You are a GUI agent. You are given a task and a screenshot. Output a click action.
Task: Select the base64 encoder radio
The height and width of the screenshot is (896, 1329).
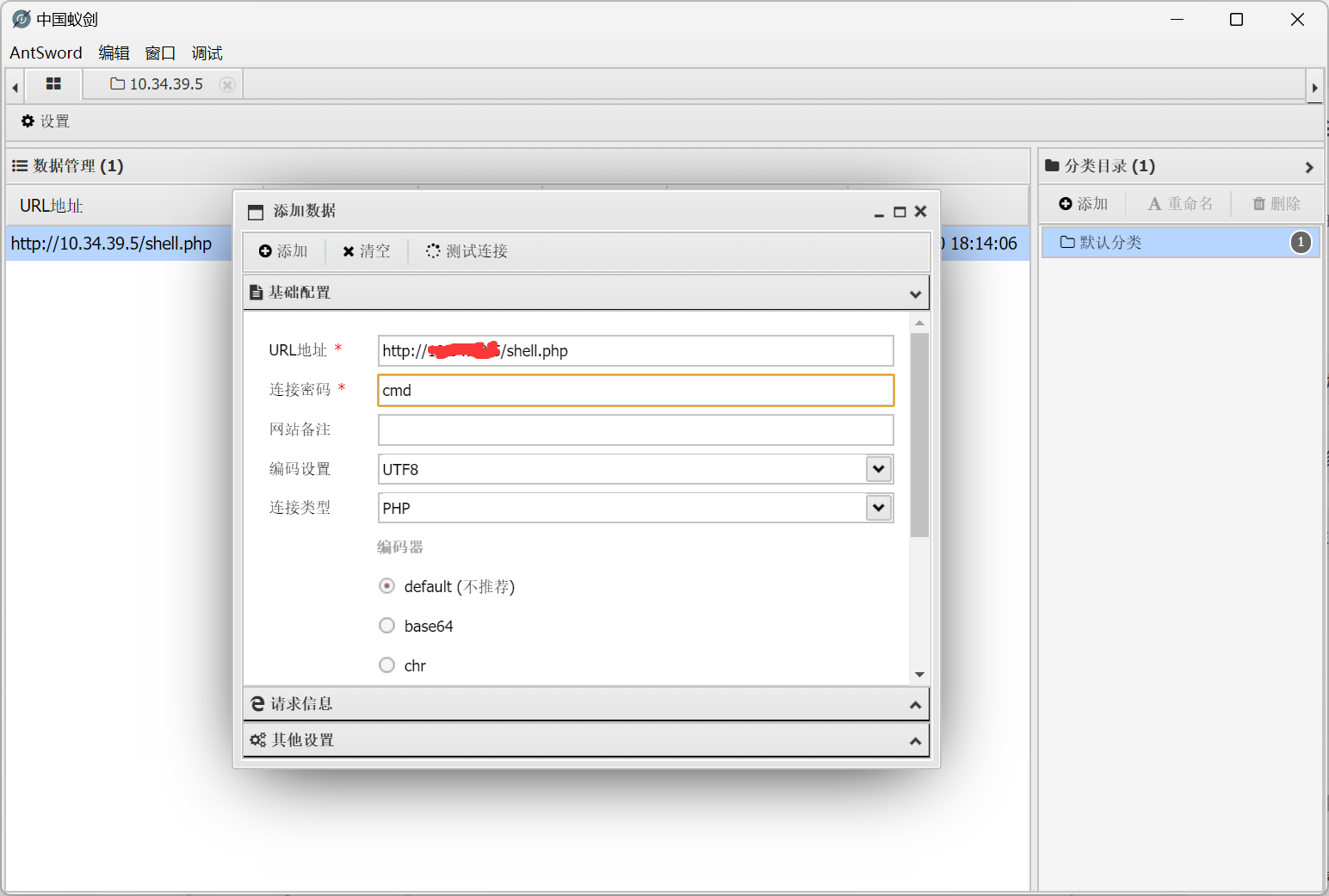tap(387, 626)
